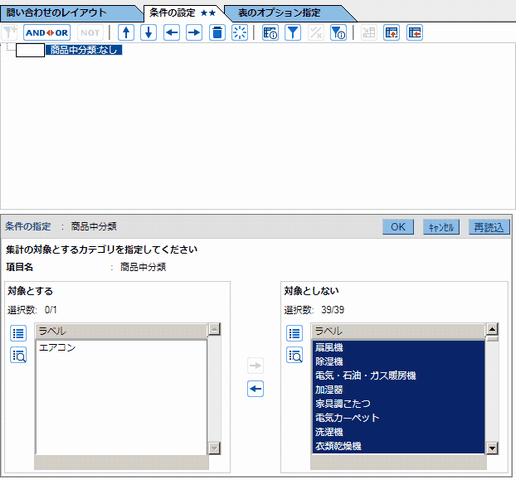This screenshot has width=516, height=480.
Task: Click the funnel with info icon
Action: 338,33
